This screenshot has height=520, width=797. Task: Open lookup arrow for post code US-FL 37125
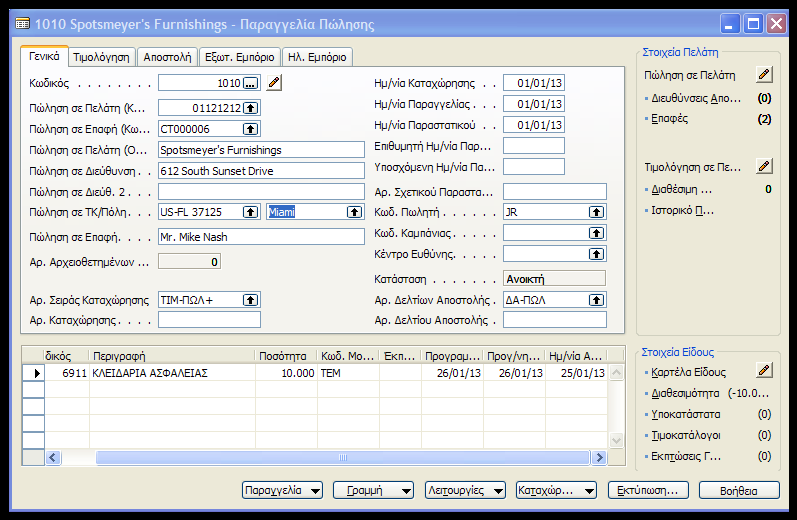(250, 212)
